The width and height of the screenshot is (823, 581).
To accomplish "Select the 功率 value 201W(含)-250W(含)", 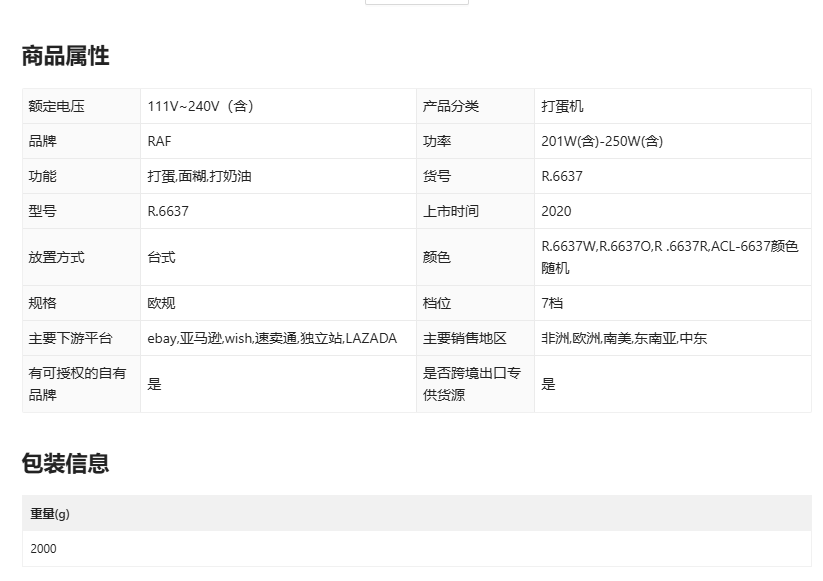I will coord(602,141).
